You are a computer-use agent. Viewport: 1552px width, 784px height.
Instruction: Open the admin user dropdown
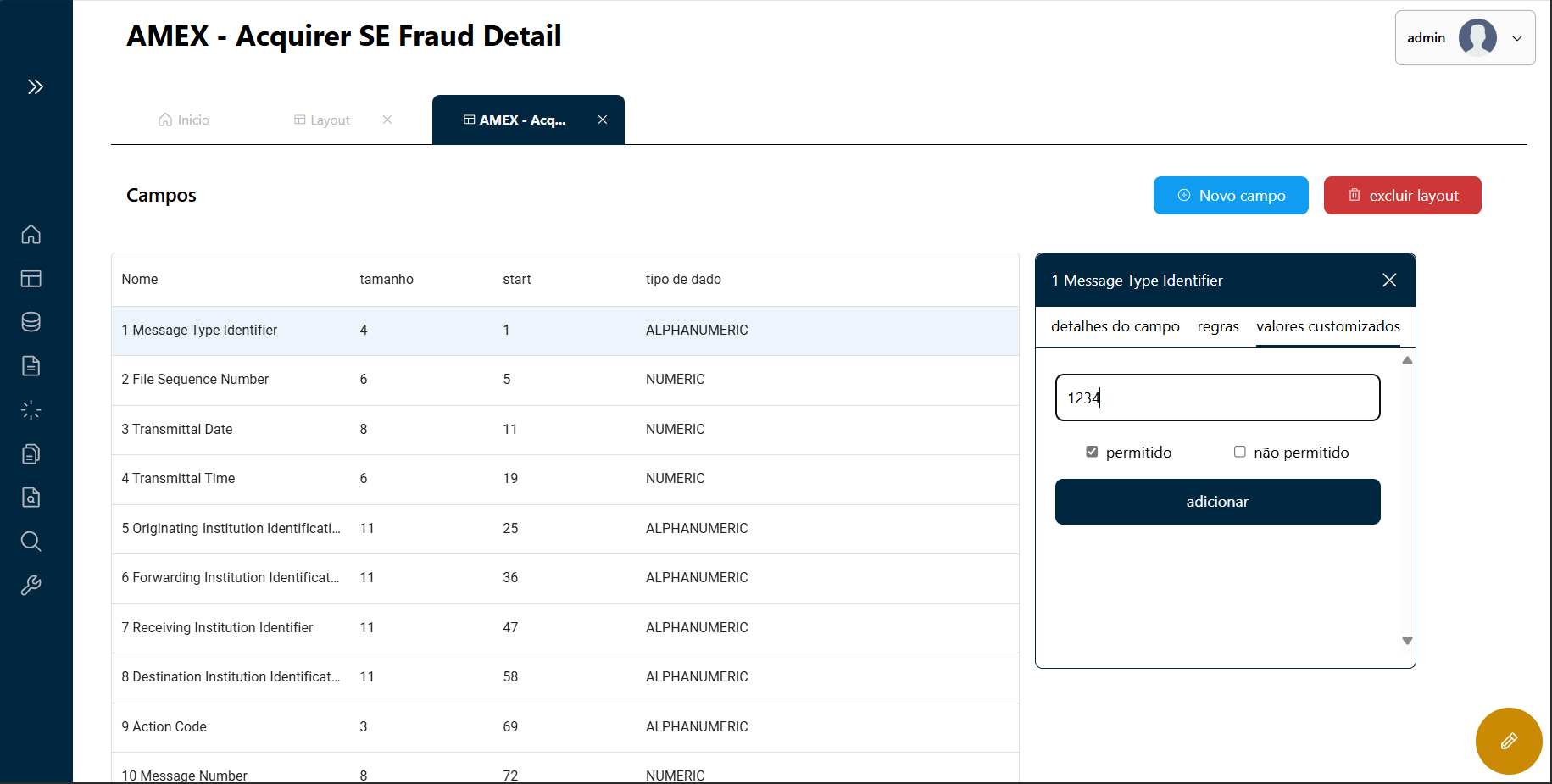1465,38
